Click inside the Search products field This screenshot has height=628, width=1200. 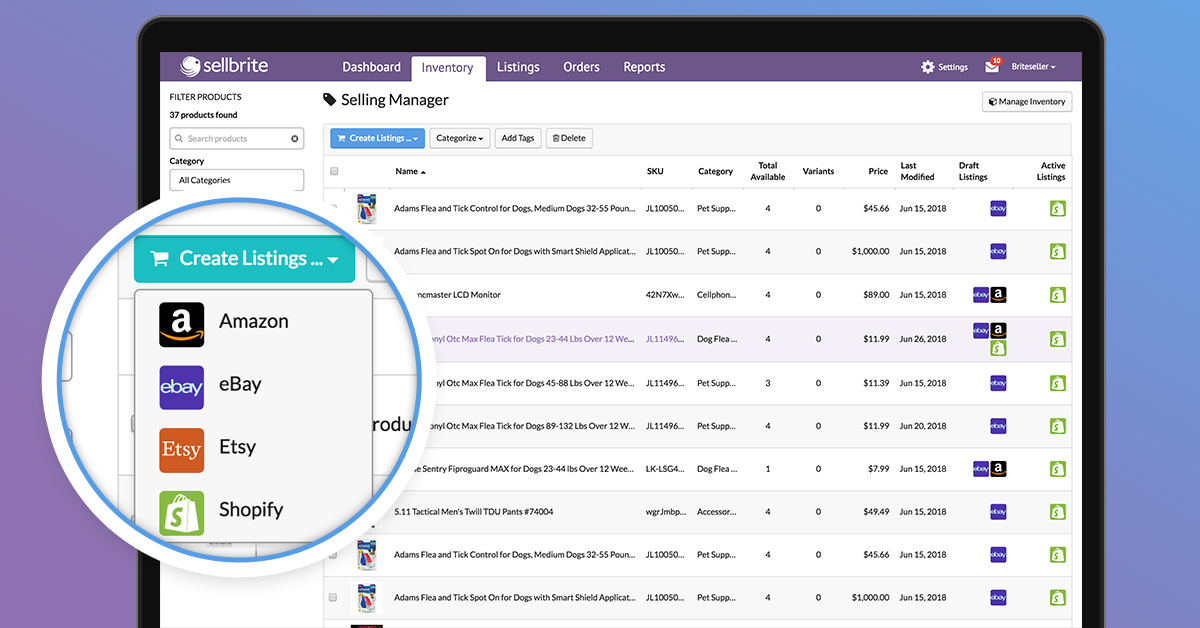[x=236, y=139]
